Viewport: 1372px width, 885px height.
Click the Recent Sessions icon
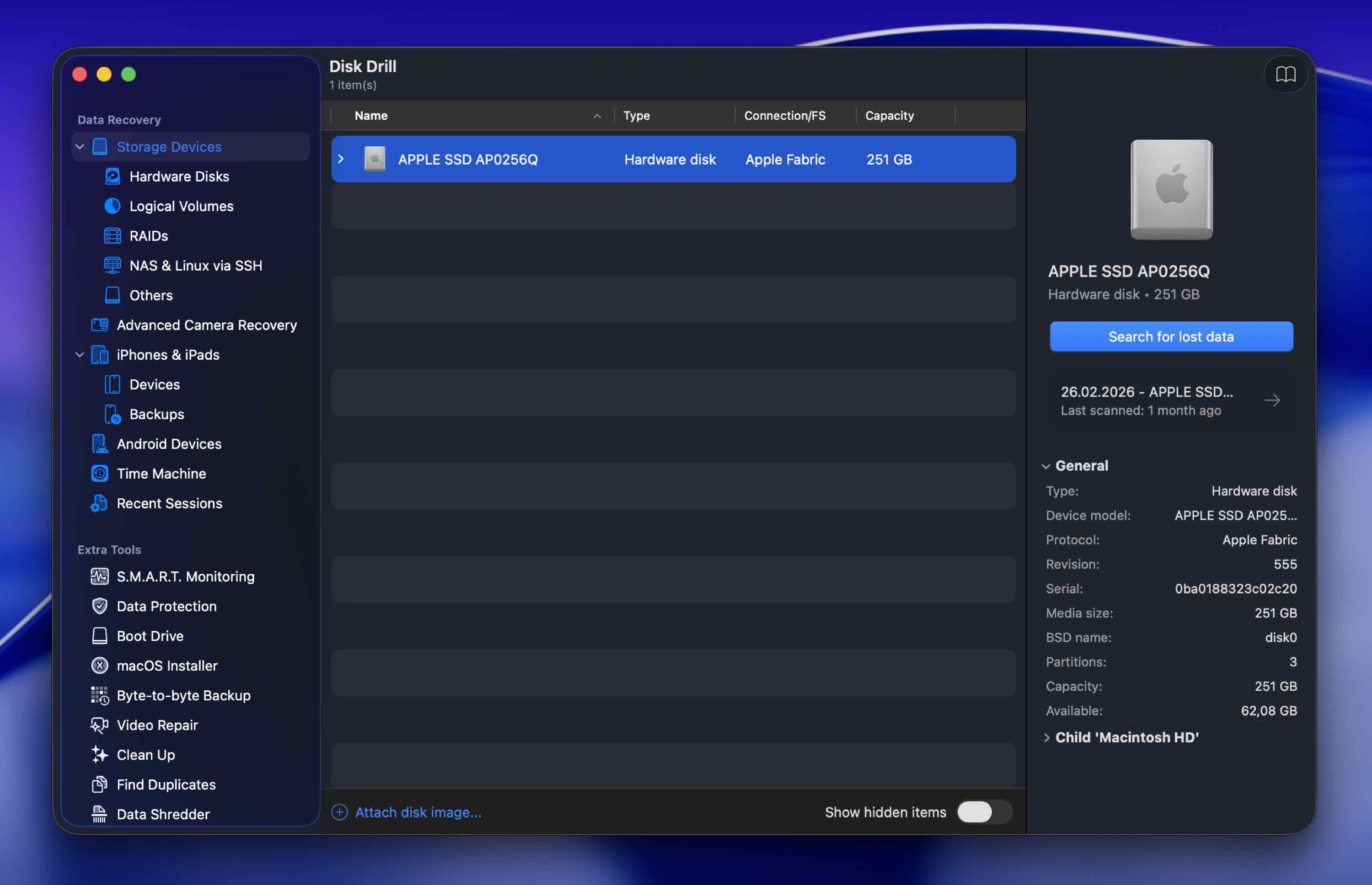tap(99, 503)
